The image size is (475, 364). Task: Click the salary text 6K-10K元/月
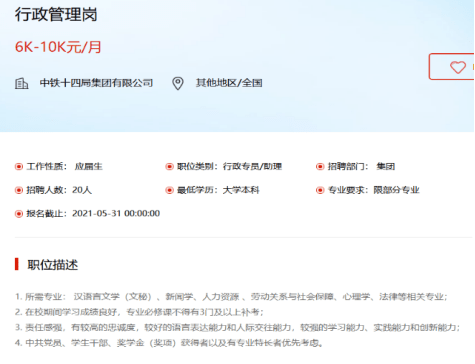point(58,47)
